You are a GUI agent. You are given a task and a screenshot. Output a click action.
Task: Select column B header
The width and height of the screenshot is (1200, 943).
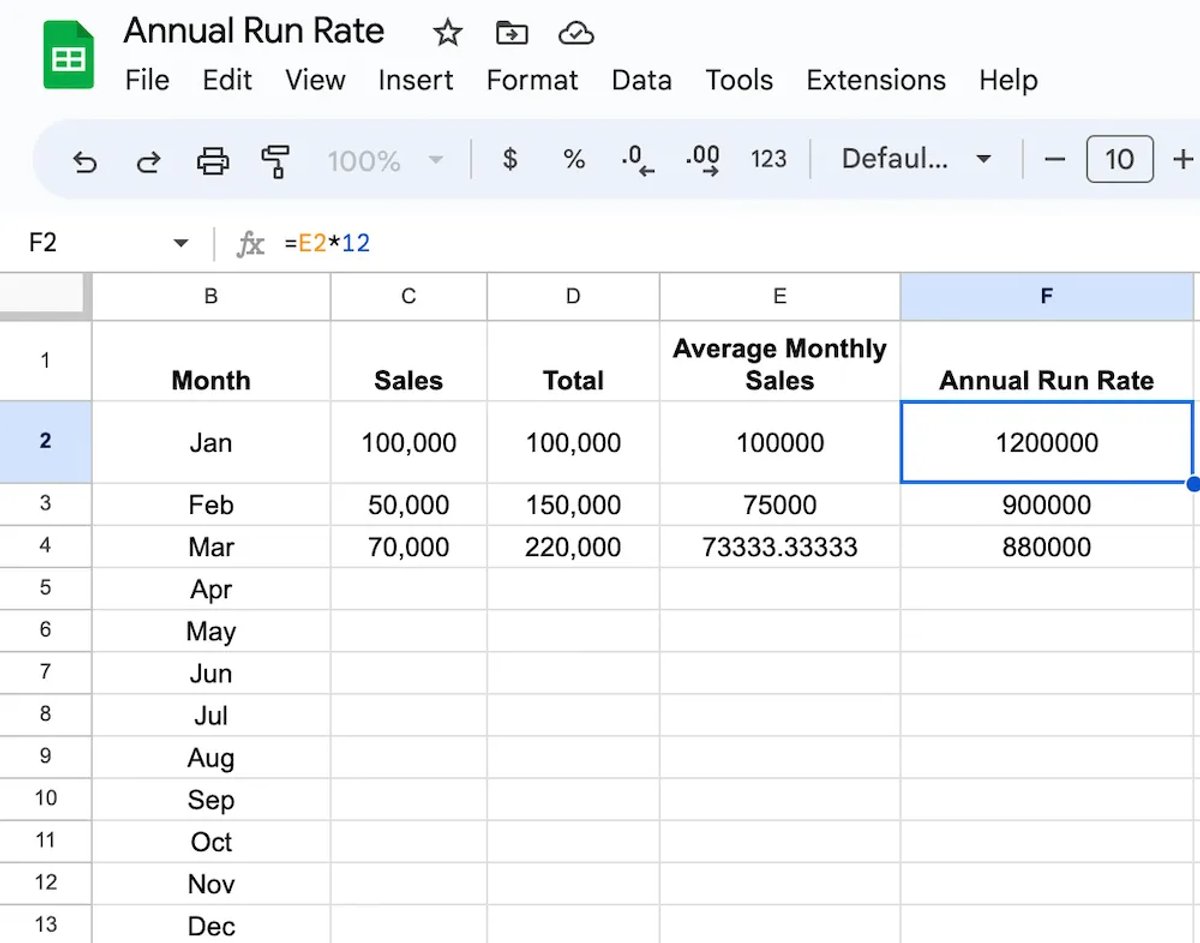coord(211,296)
